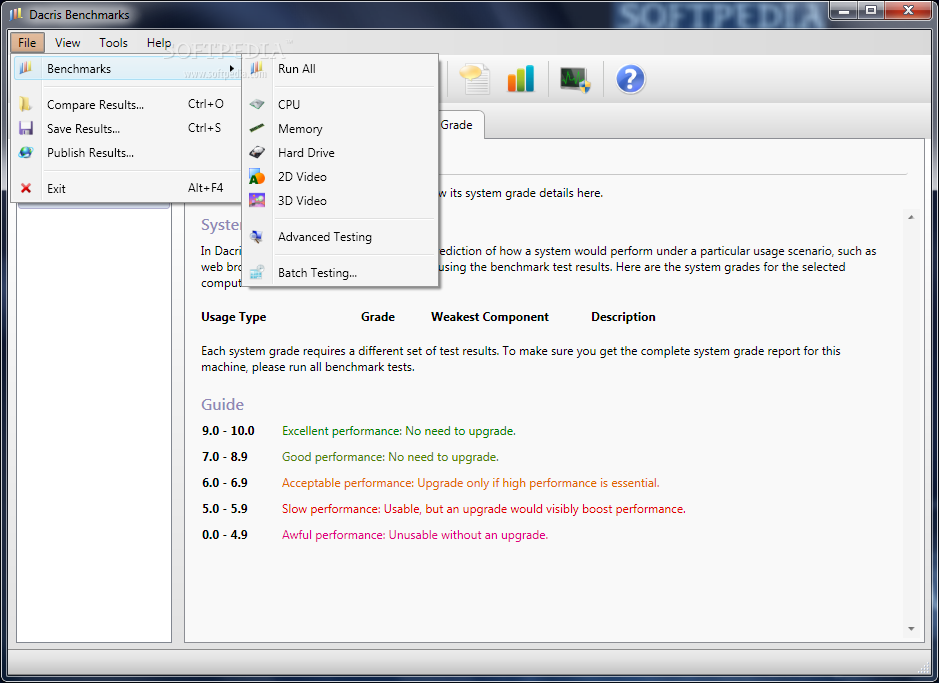This screenshot has height=683, width=939.
Task: Select Memory benchmark entry
Action: click(x=340, y=128)
